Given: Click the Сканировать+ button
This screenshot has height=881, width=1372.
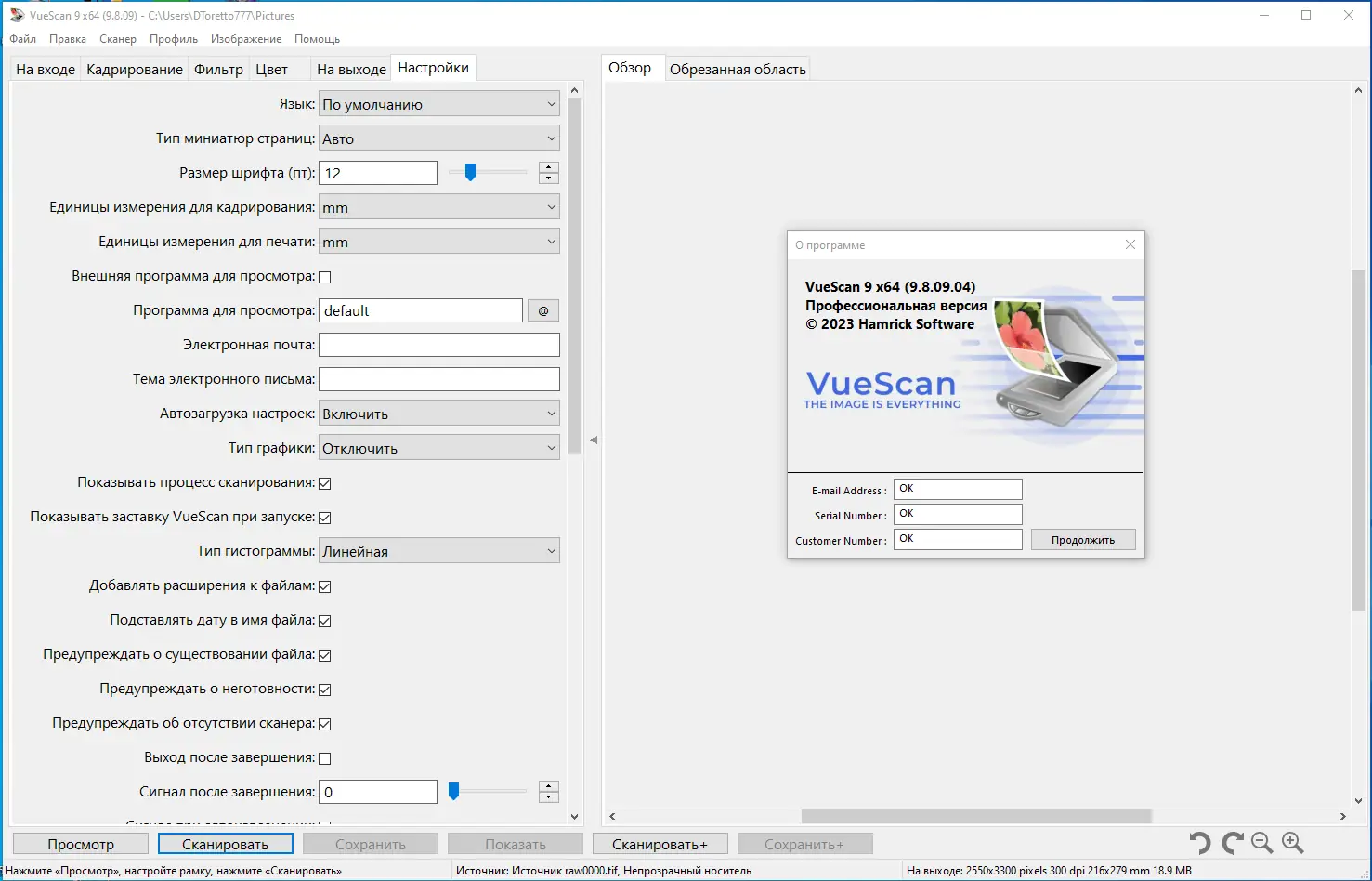Looking at the screenshot, I should pos(660,844).
